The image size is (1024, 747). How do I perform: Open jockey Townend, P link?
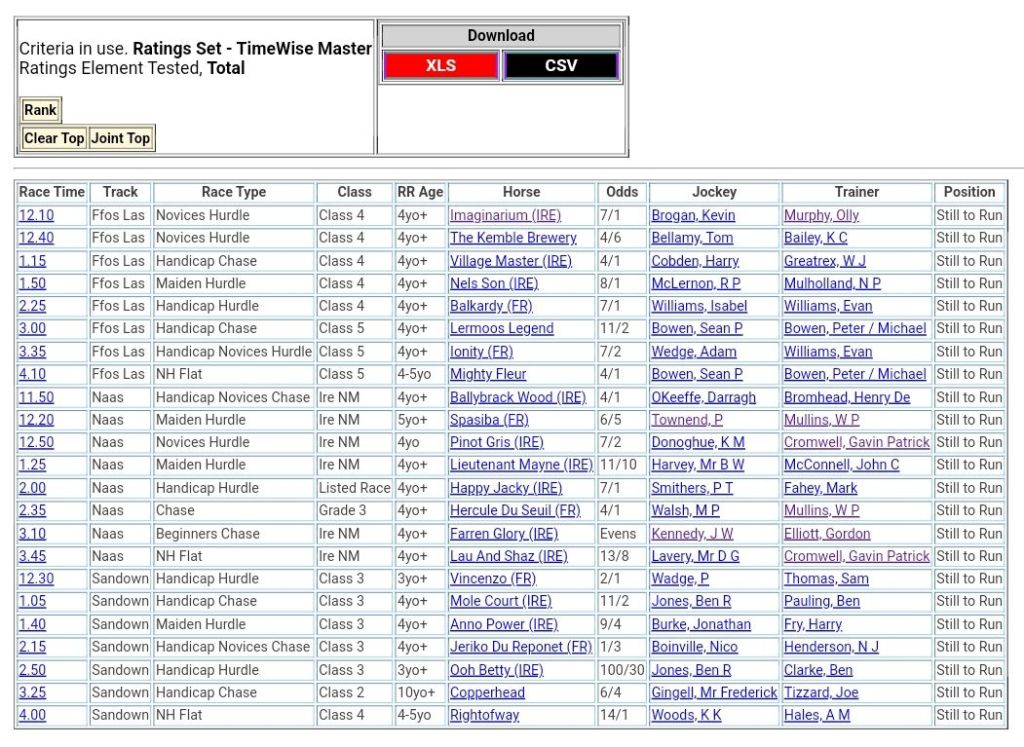click(686, 420)
